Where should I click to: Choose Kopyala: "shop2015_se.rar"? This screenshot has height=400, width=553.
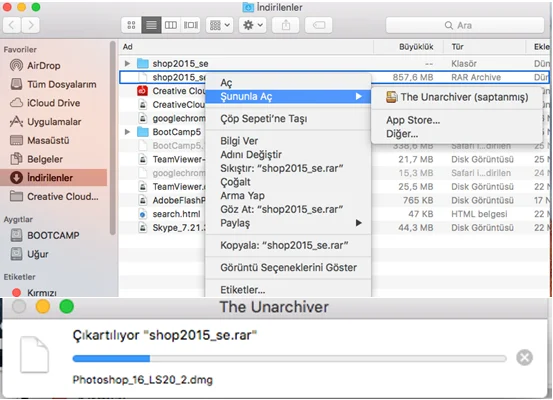click(288, 245)
